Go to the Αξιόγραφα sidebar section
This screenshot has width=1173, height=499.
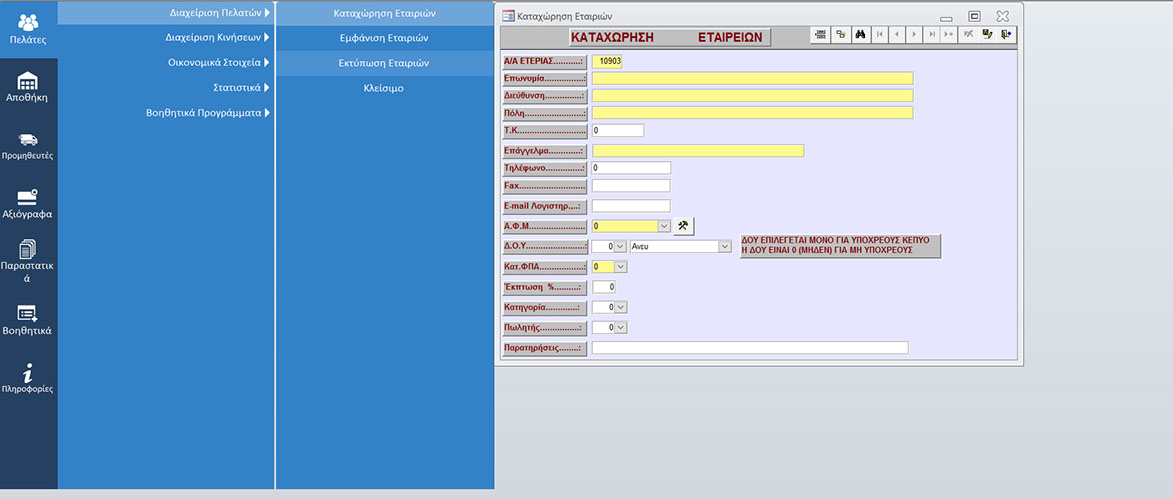click(28, 204)
